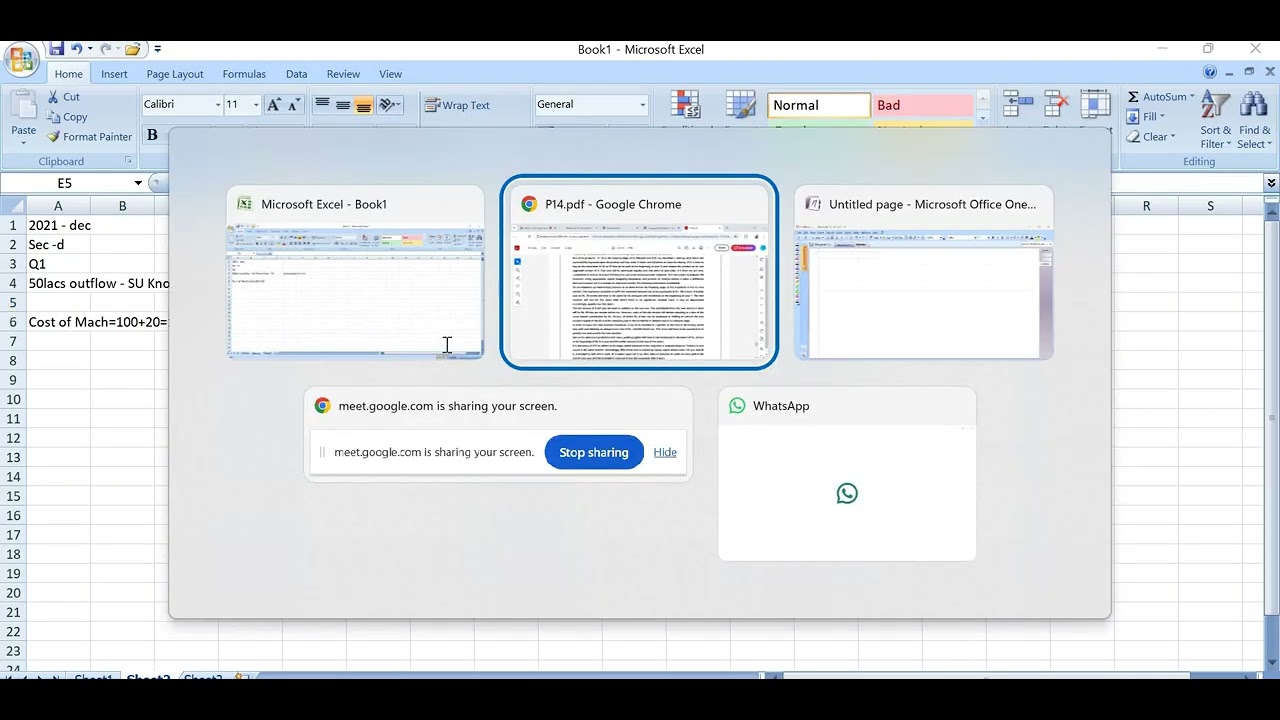Toggle bottom vertical alignment
Viewport: 1280px width, 720px height.
(x=364, y=105)
